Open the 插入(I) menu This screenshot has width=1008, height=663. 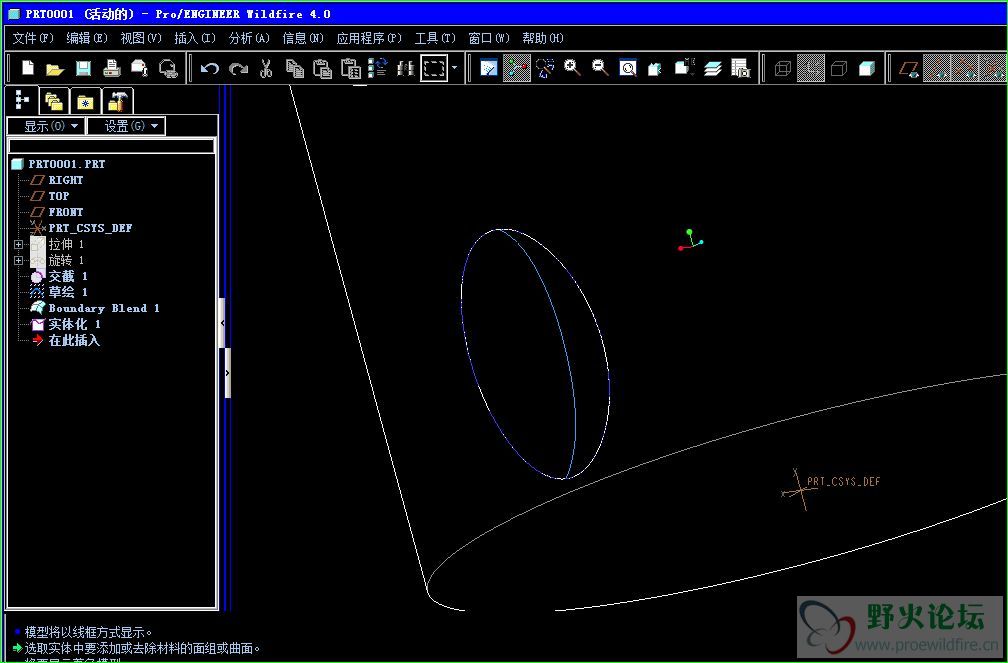coord(195,38)
